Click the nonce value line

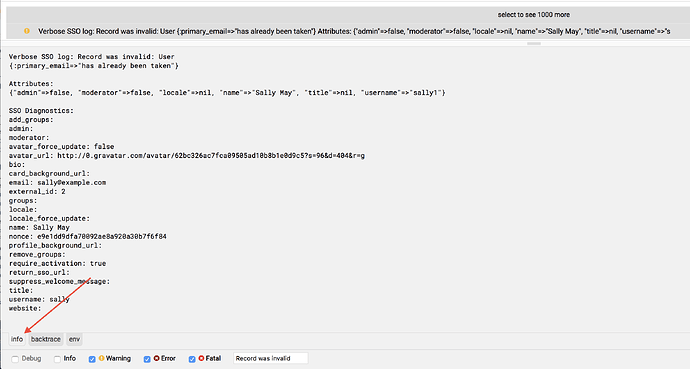(x=88, y=237)
